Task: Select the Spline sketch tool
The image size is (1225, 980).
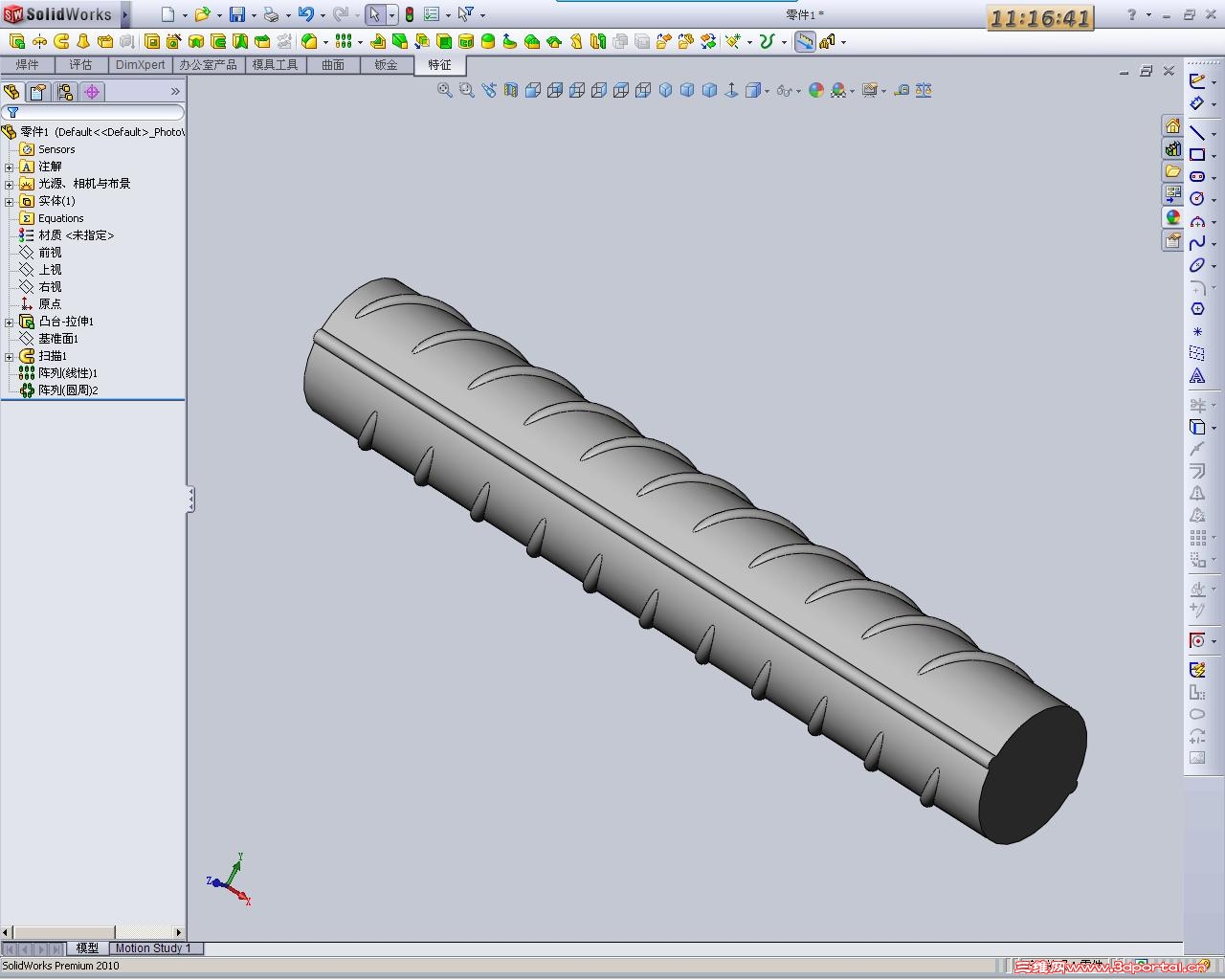Action: 1197,243
